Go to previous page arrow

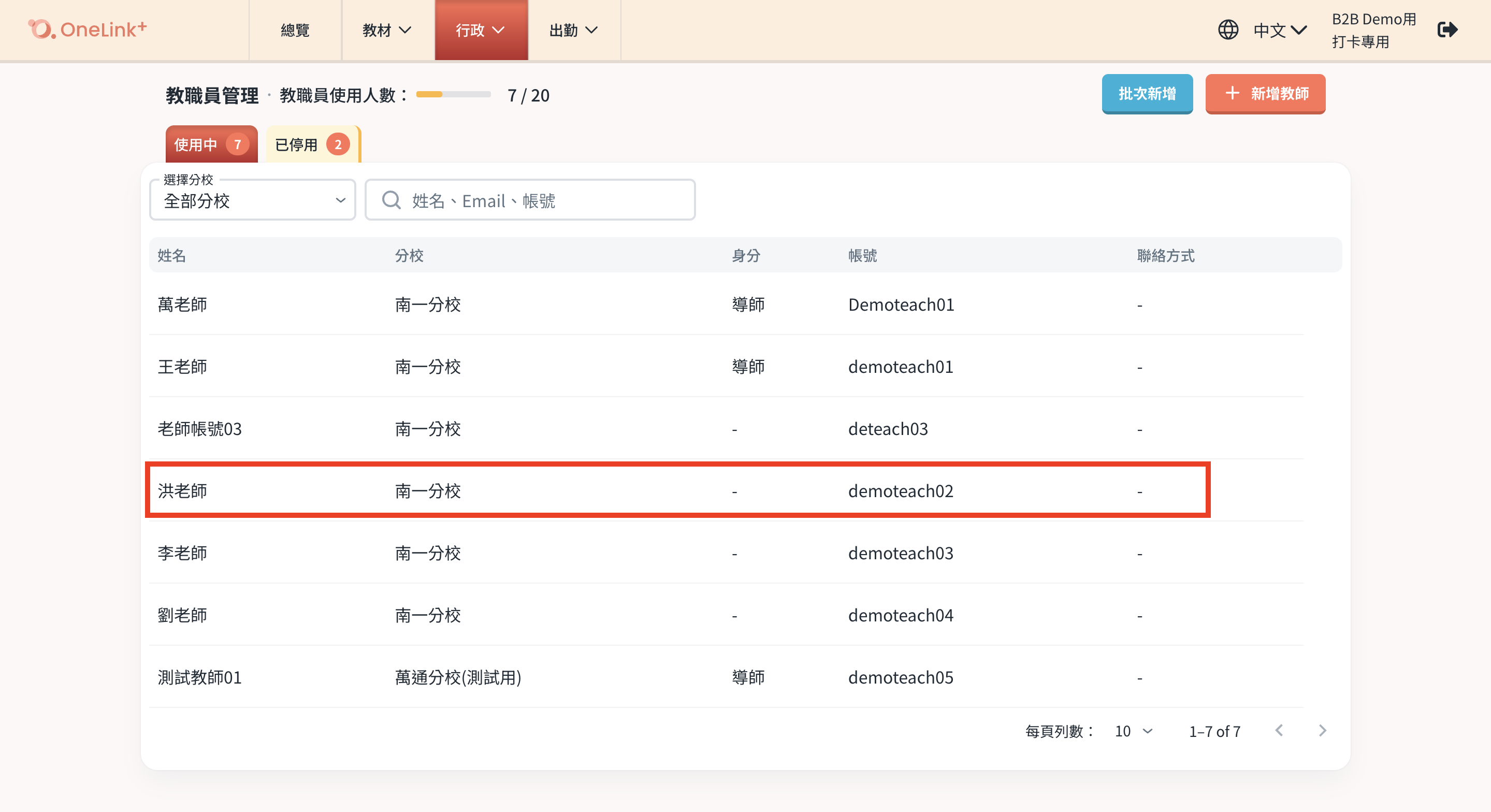click(1279, 730)
